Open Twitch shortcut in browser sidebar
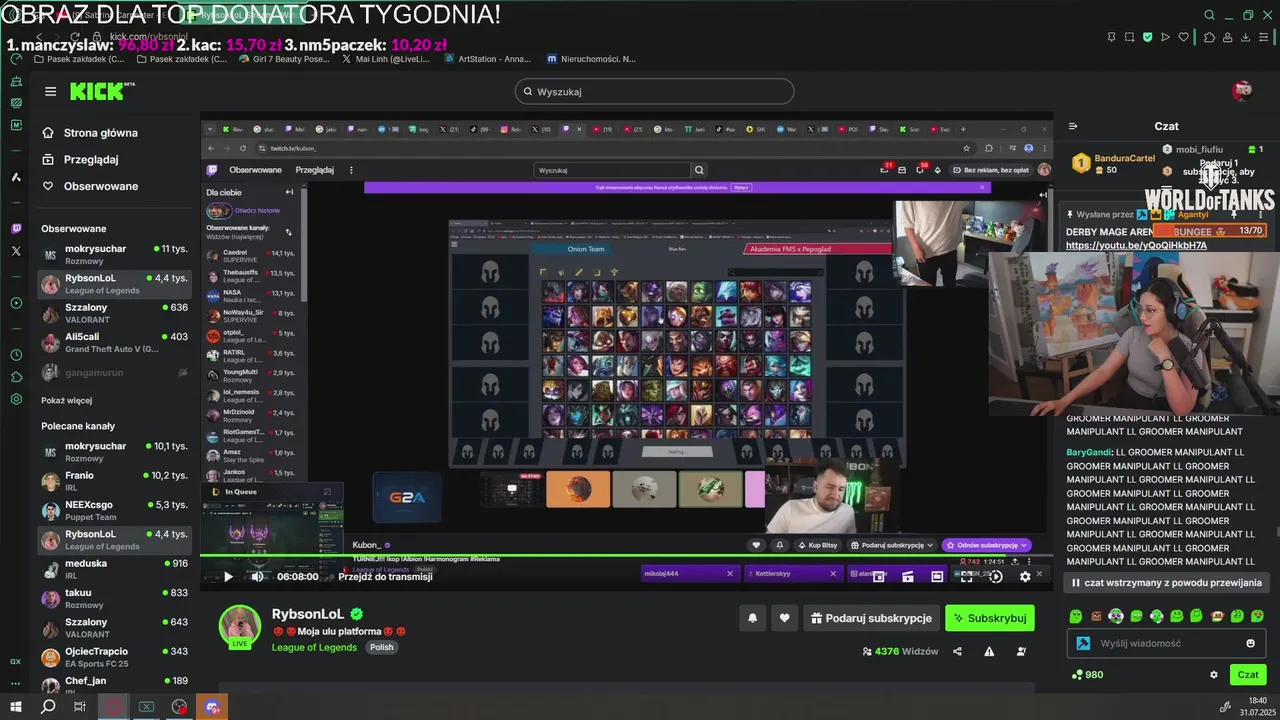 coord(16,228)
